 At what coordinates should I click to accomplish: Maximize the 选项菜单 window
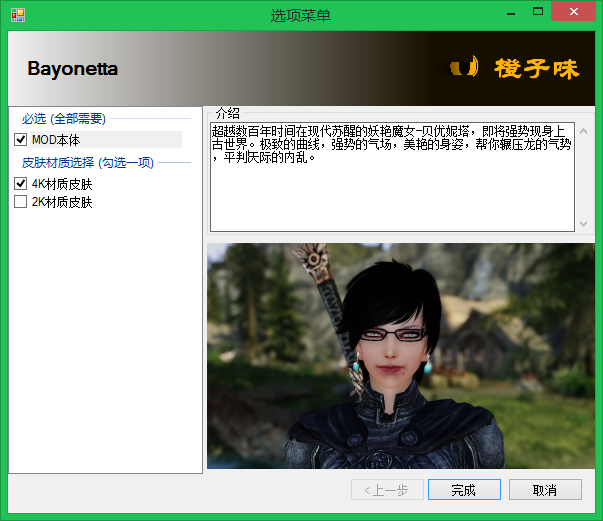pyautogui.click(x=538, y=12)
